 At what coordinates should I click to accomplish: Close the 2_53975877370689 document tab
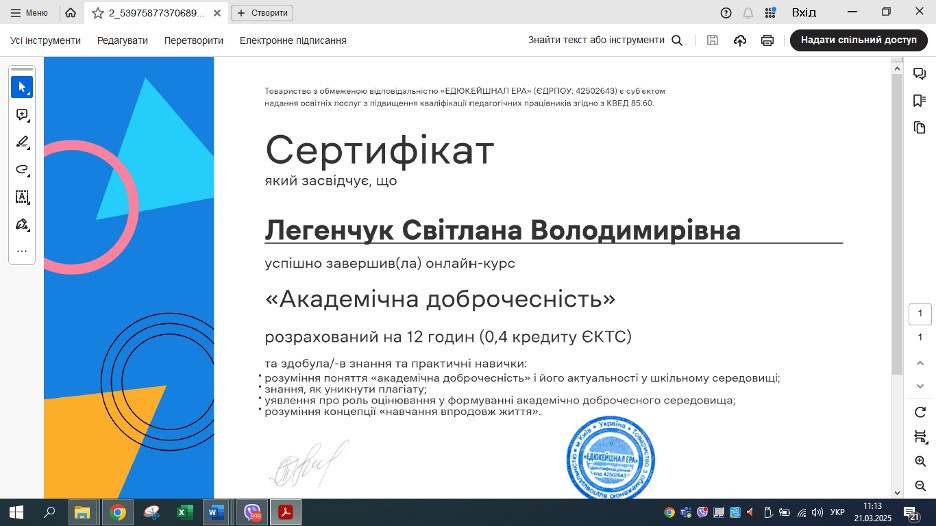tap(217, 13)
